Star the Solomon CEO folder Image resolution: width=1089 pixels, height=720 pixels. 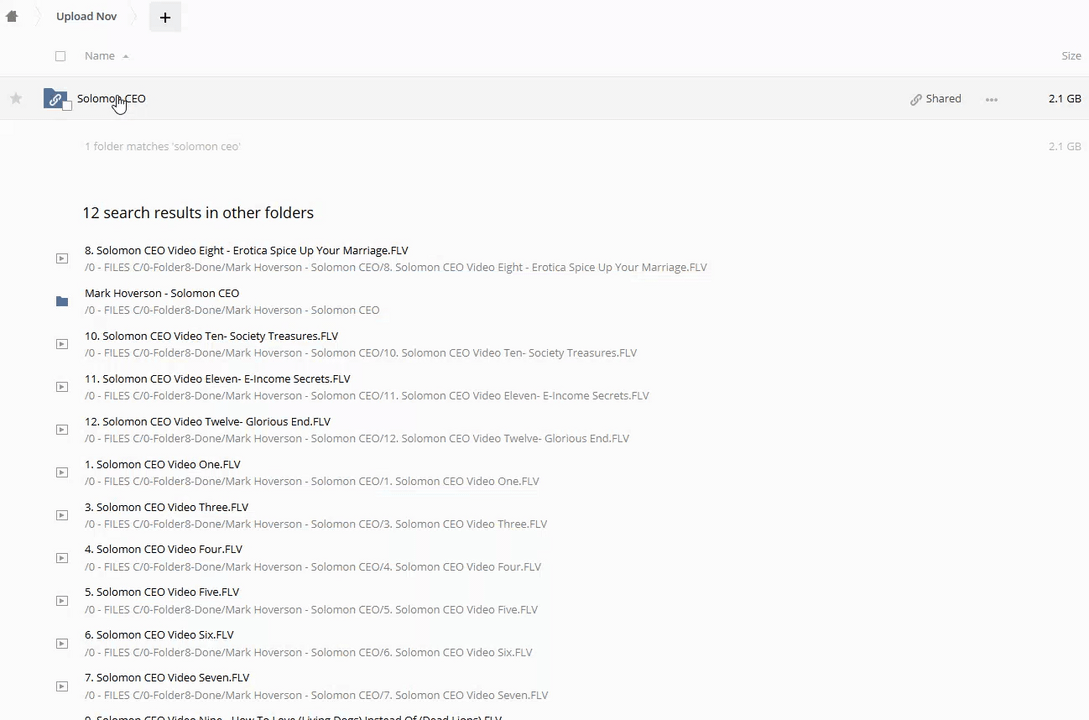pos(16,98)
